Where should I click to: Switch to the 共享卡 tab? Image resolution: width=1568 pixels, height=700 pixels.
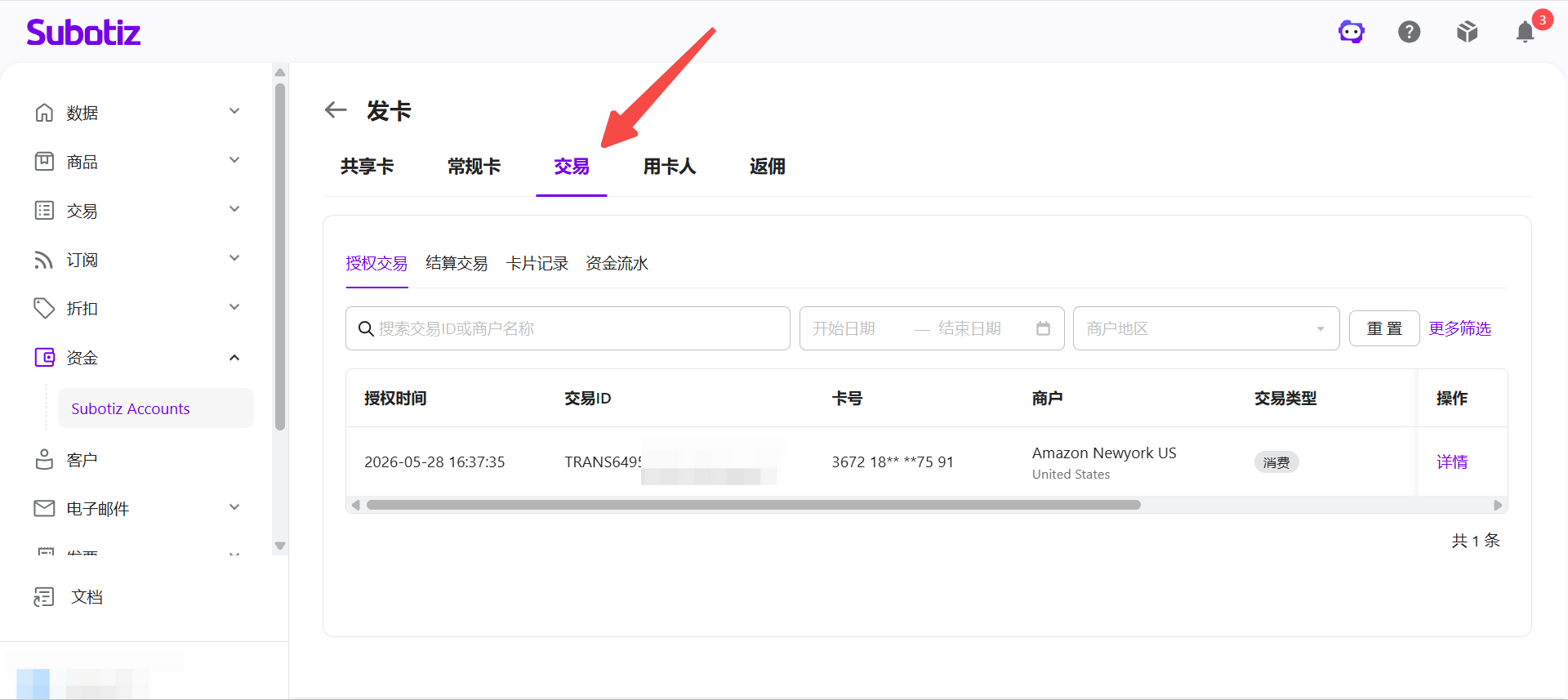(x=367, y=167)
